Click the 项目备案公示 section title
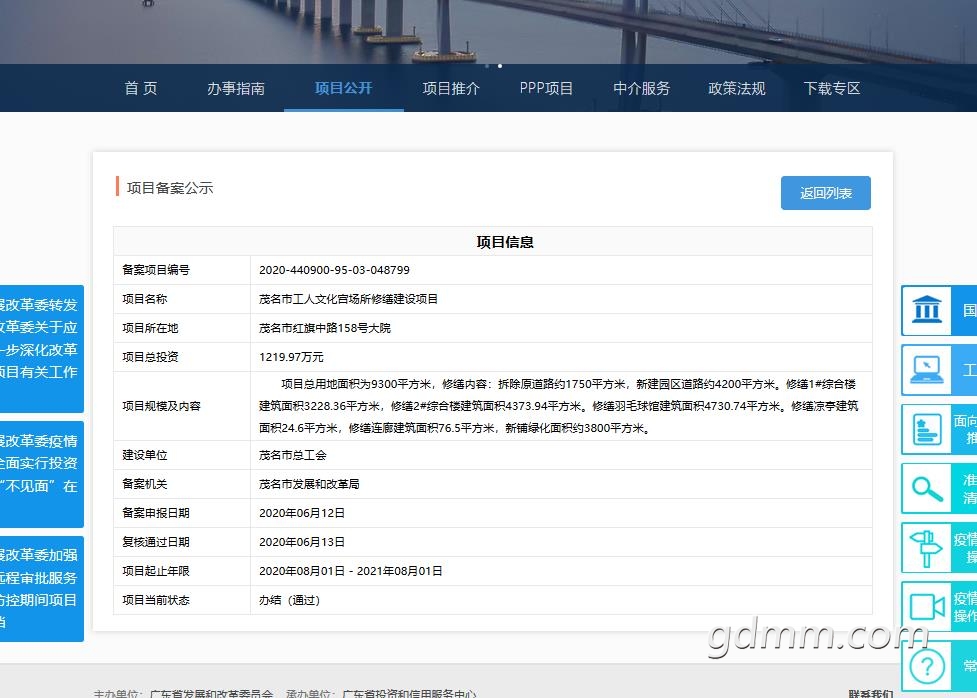 pyautogui.click(x=170, y=188)
